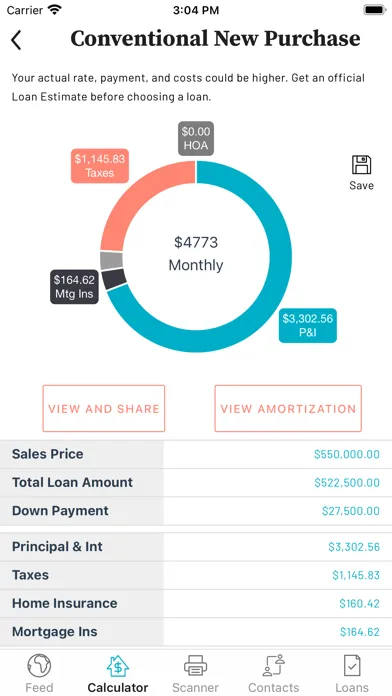
Task: Edit the Sales Price value $550,000.00
Action: (347, 454)
